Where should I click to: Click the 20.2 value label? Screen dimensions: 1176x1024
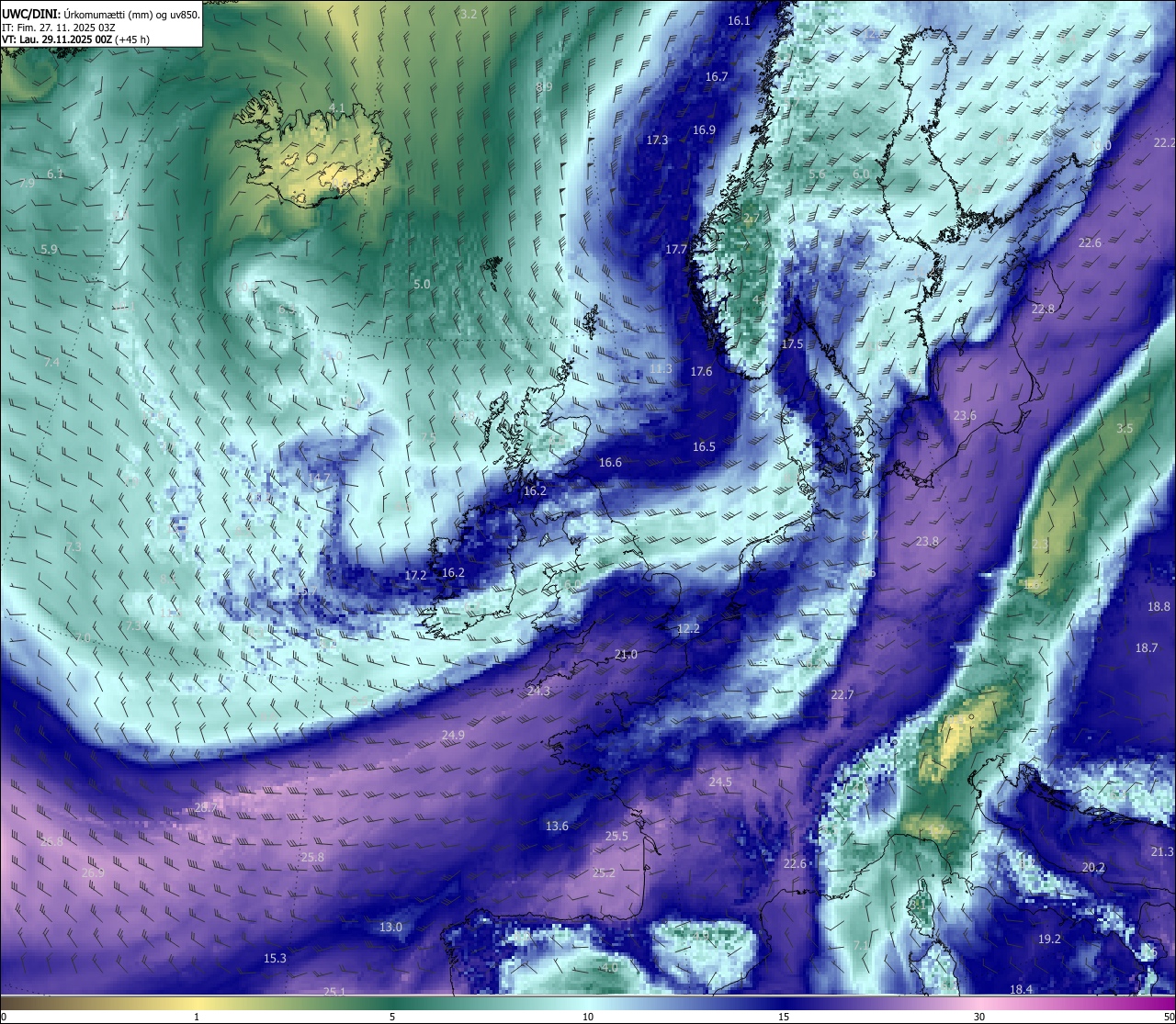(x=1093, y=868)
